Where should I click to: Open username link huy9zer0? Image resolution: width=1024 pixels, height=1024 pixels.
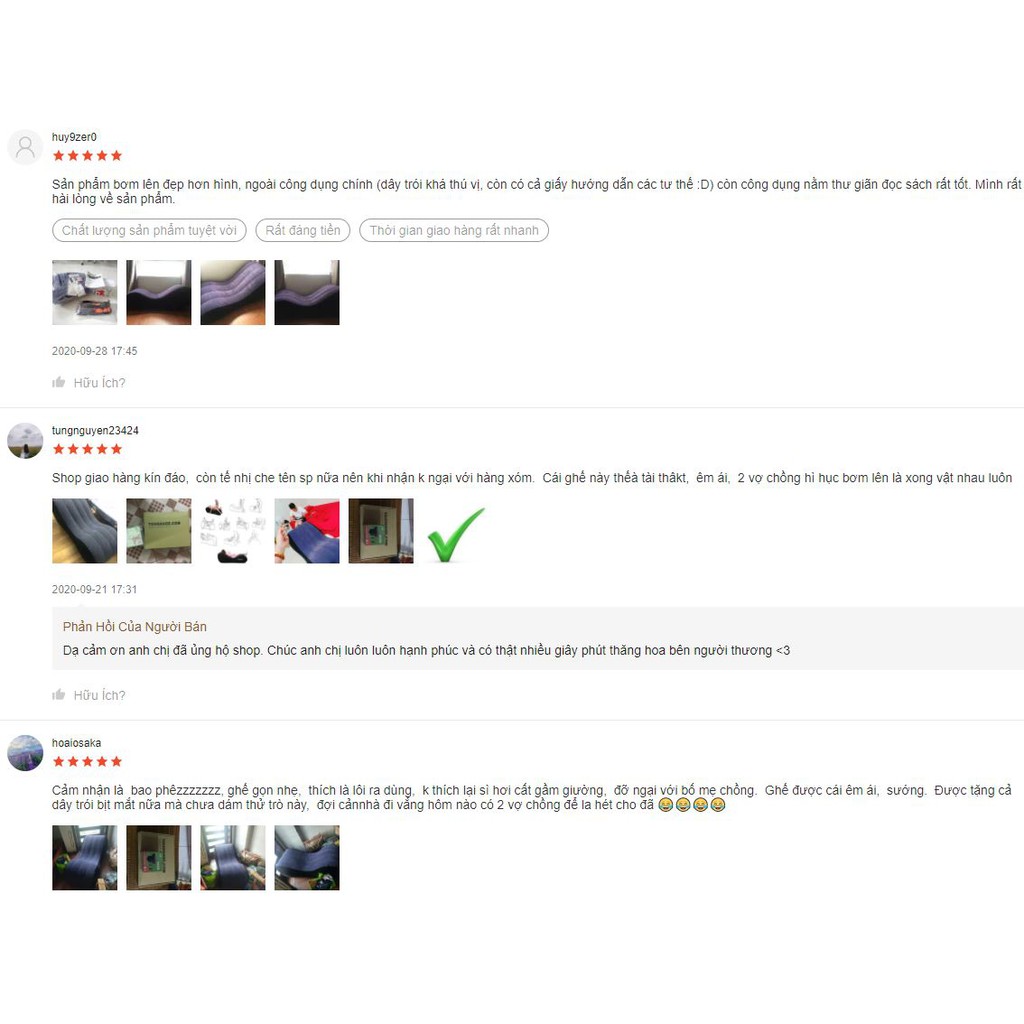click(x=74, y=136)
